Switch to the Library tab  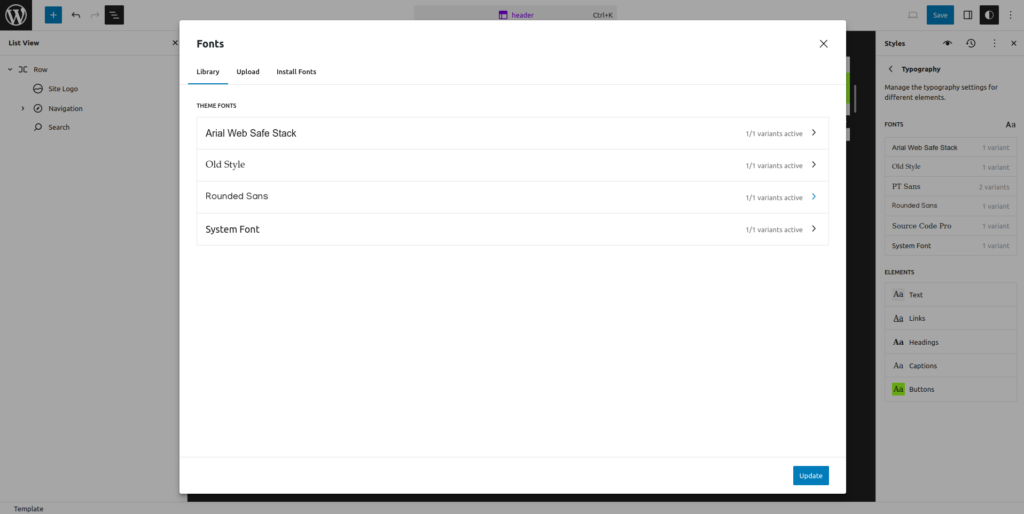click(208, 72)
